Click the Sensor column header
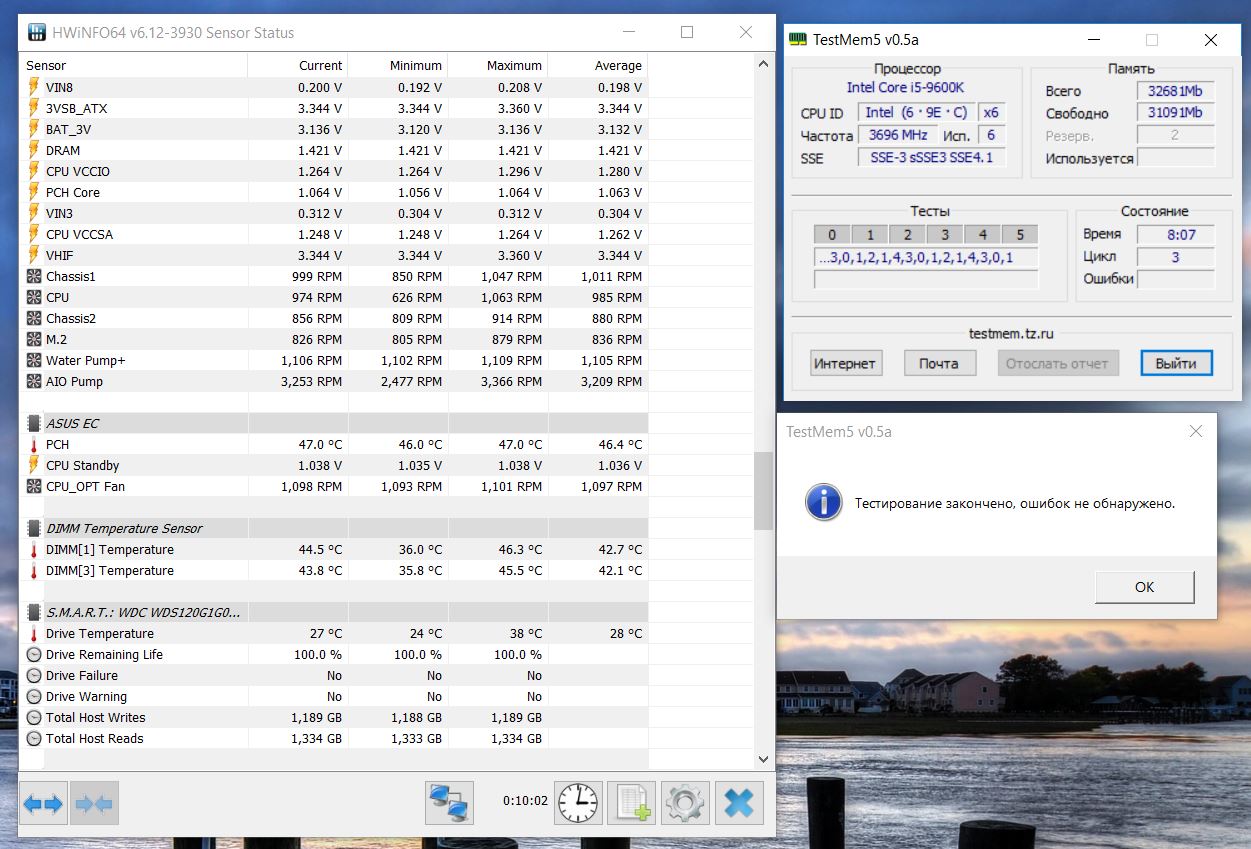1251x849 pixels. tap(135, 65)
